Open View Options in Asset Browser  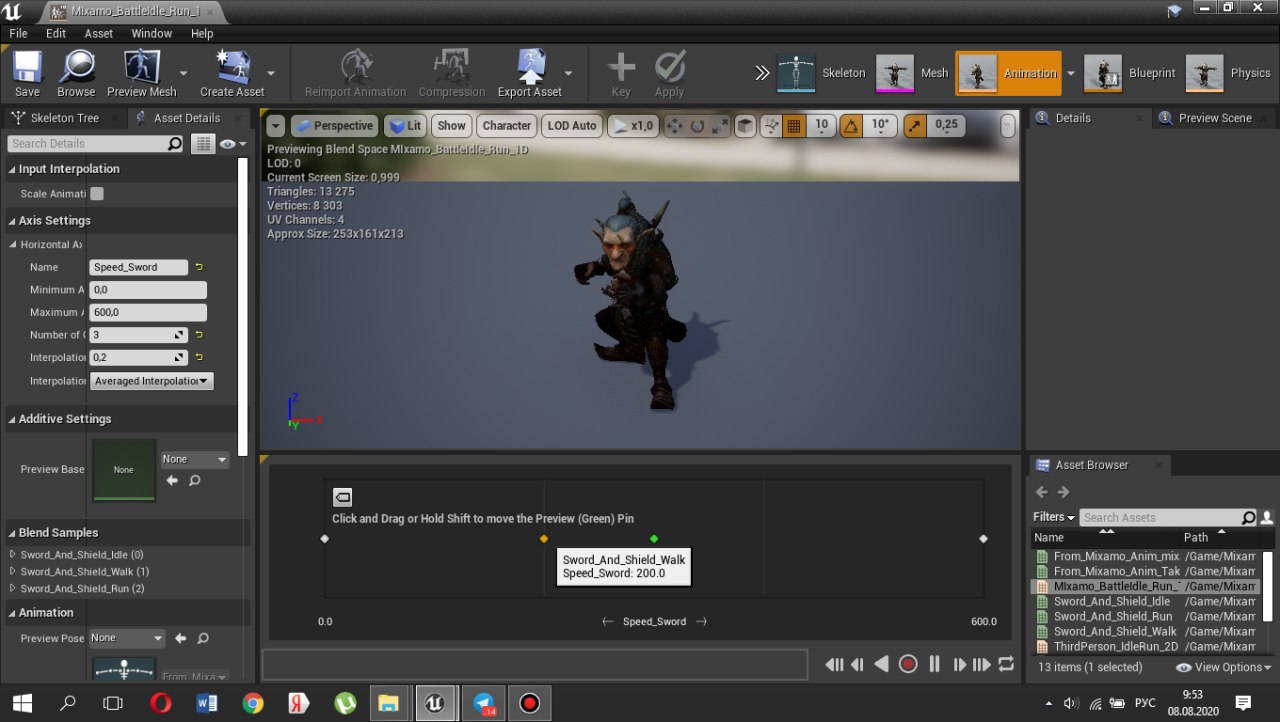pos(1223,667)
